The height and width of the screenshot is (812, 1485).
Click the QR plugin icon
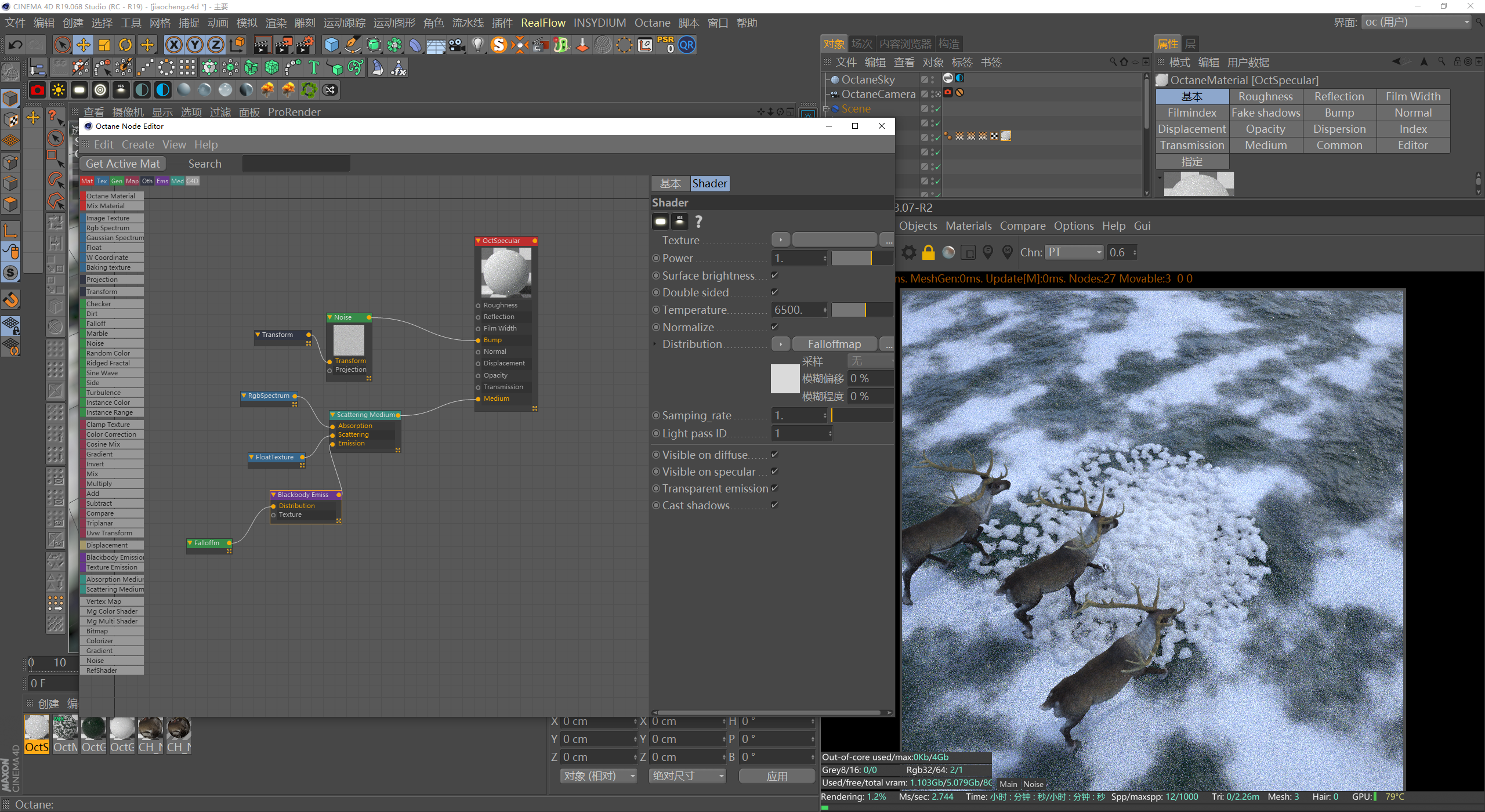point(687,45)
